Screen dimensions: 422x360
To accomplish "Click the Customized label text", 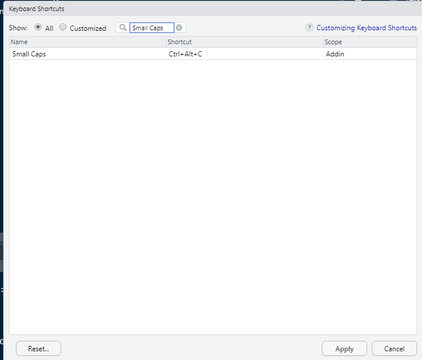I will [88, 28].
